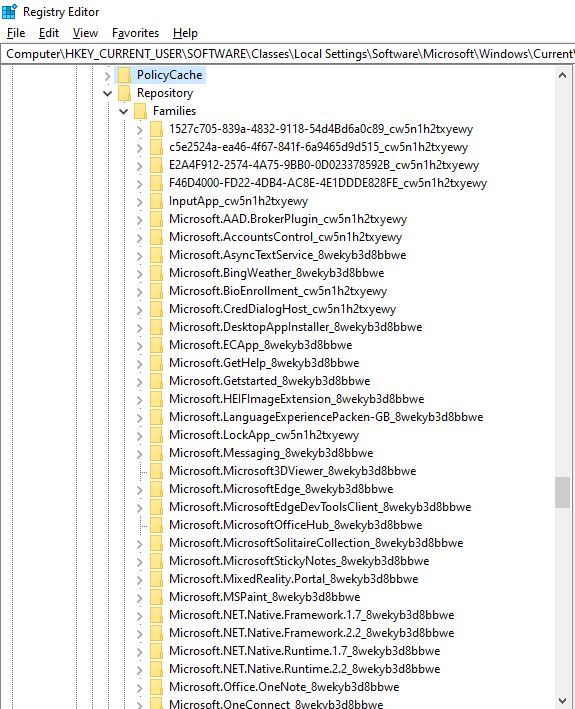The height and width of the screenshot is (709, 575).
Task: Click folder icon of Microsoft.MicrosoftStickyNotes key
Action: 156,561
